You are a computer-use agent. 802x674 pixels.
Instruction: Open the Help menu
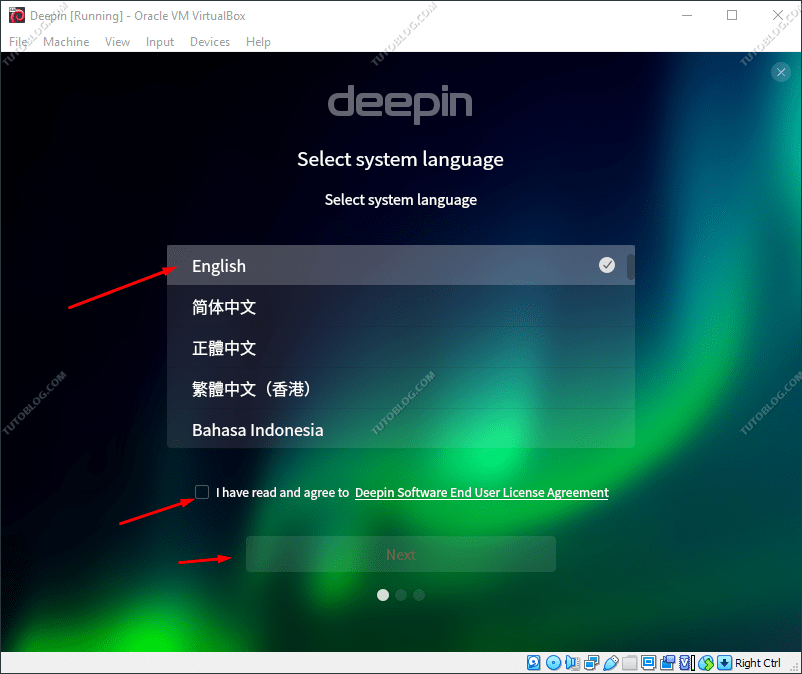[258, 42]
